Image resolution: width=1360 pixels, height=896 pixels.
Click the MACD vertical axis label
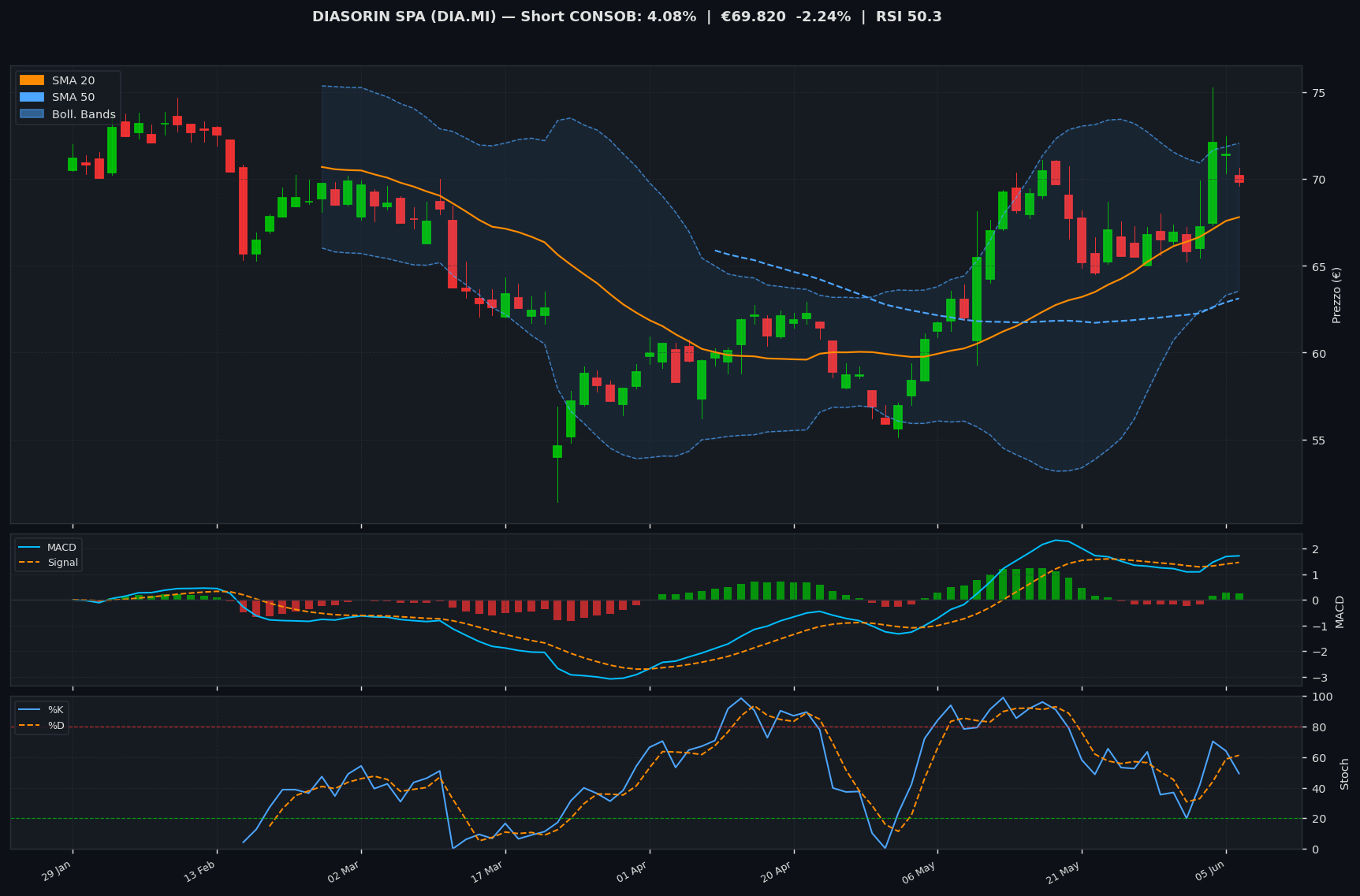1339,611
